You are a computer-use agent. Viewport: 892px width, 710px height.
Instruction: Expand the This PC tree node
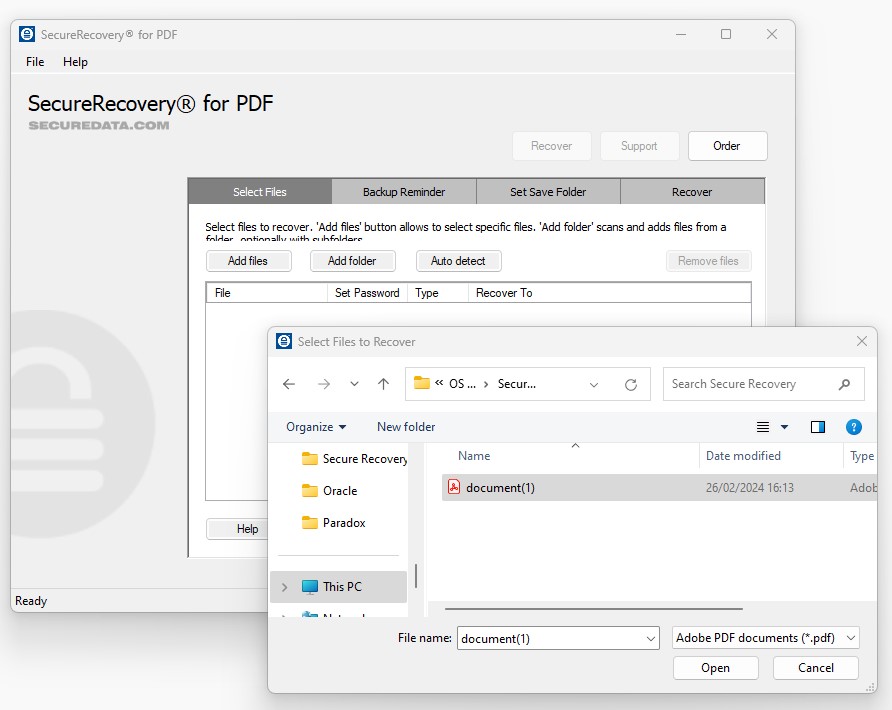pos(283,587)
